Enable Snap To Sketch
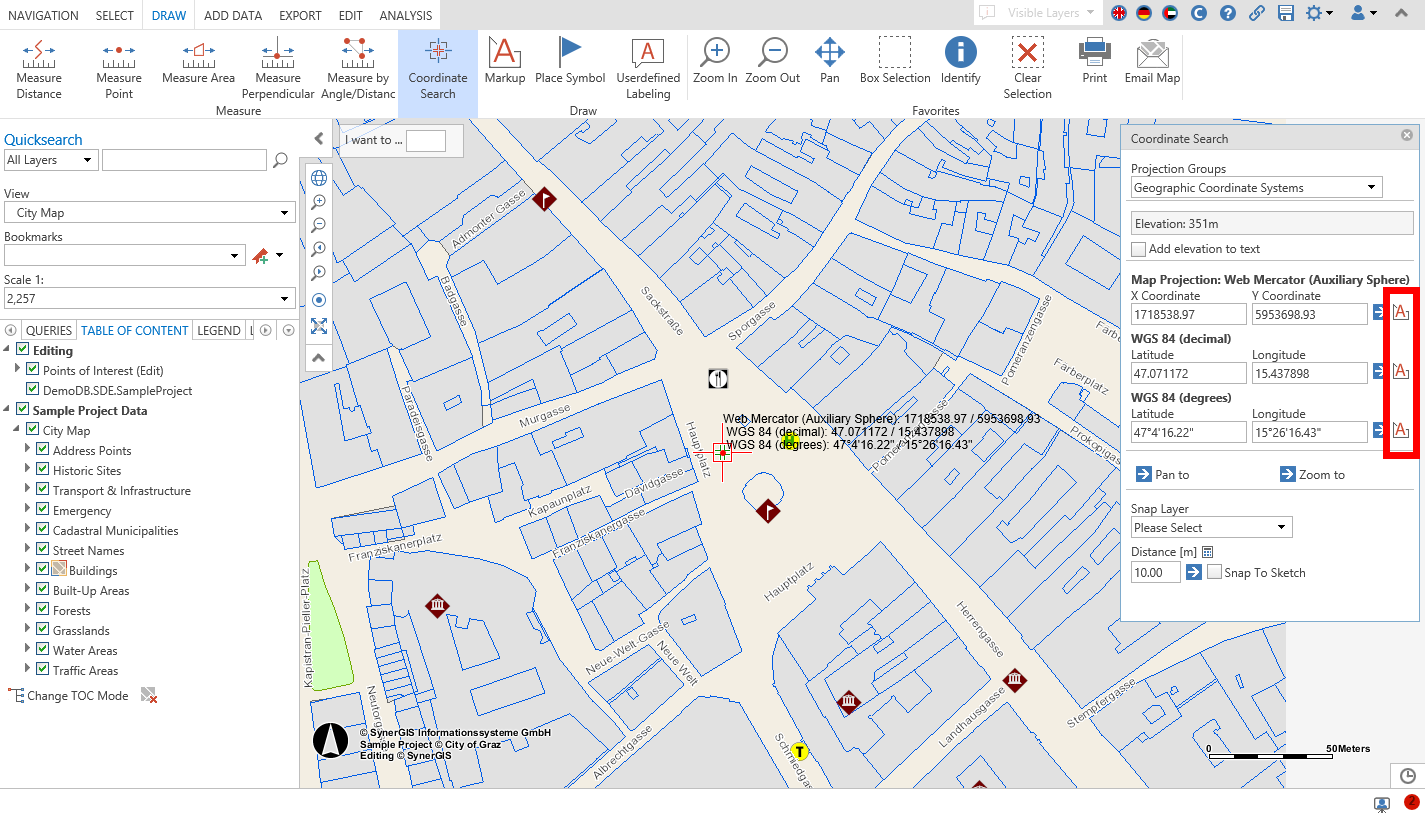 tap(1214, 572)
